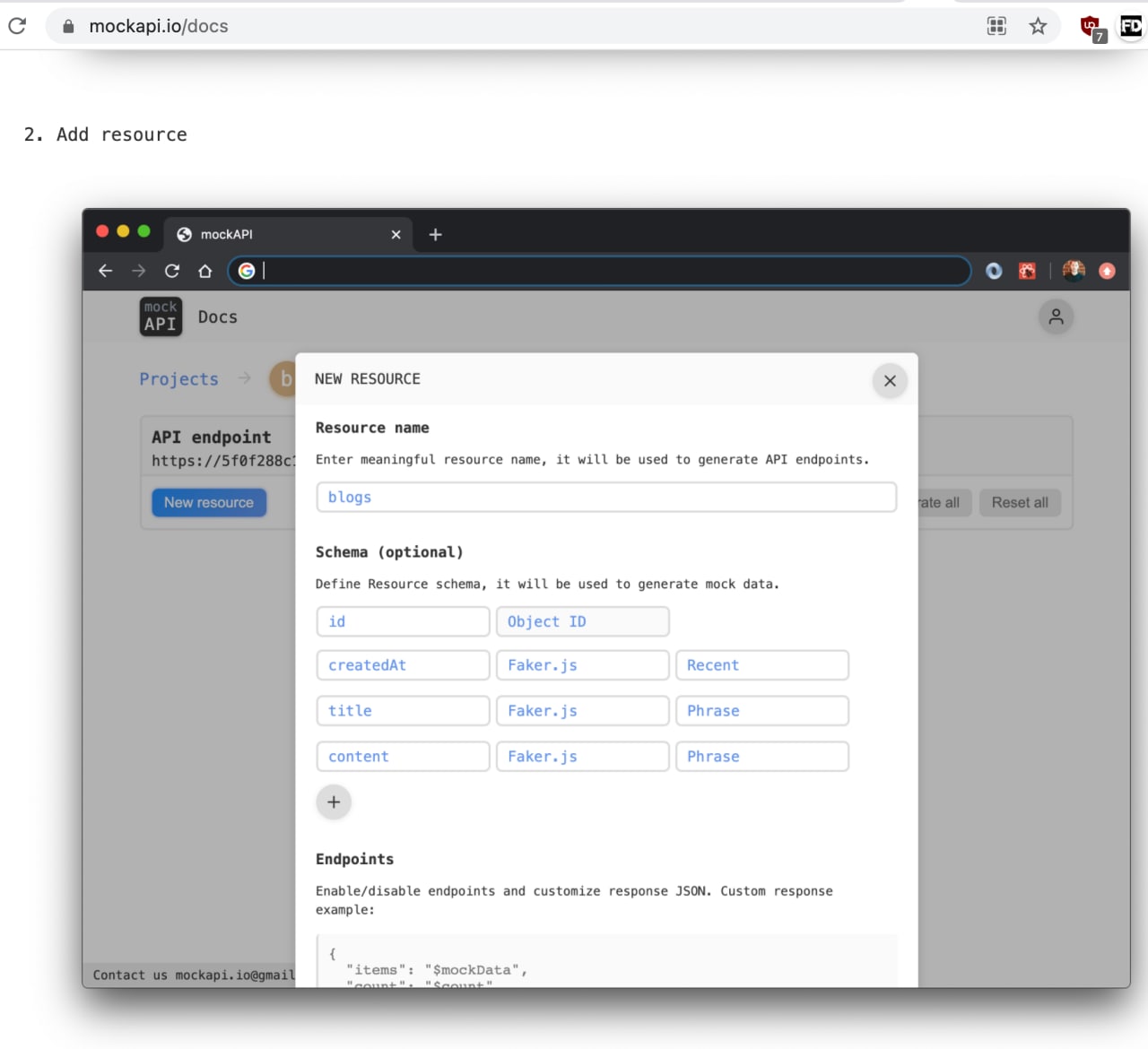Close the New Resource dialog

coord(890,381)
